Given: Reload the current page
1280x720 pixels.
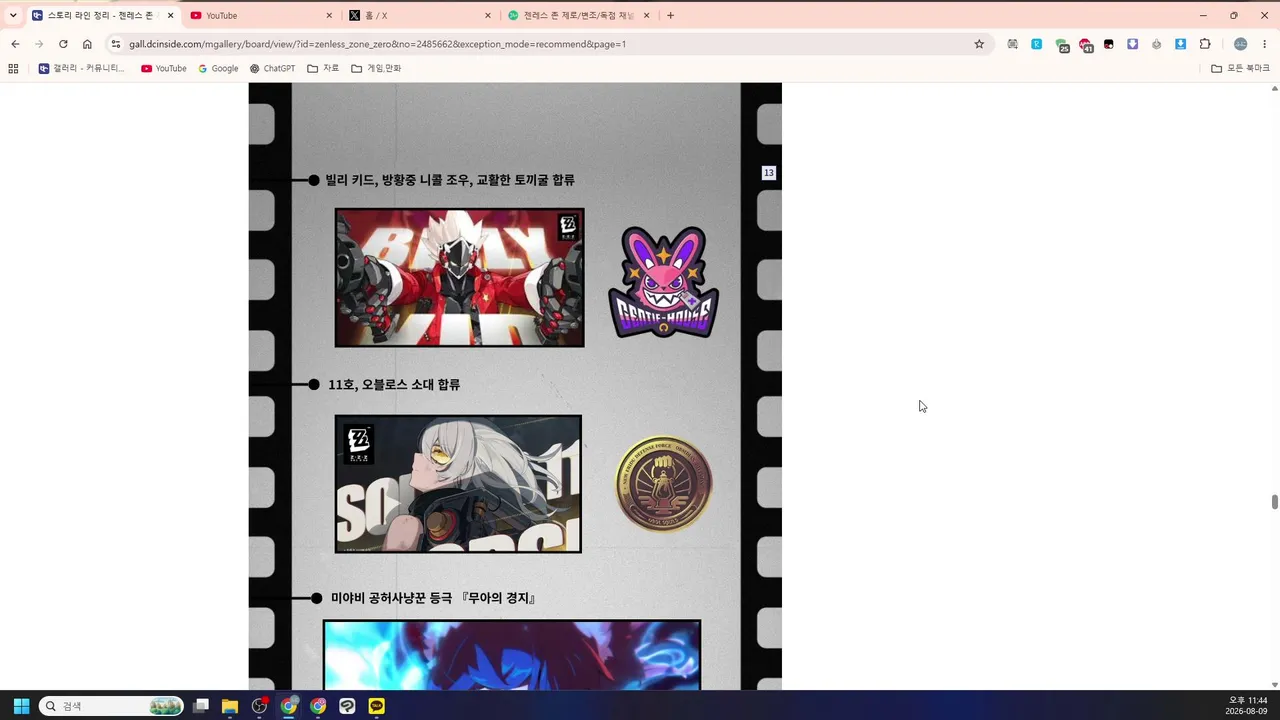Looking at the screenshot, I should tap(63, 44).
